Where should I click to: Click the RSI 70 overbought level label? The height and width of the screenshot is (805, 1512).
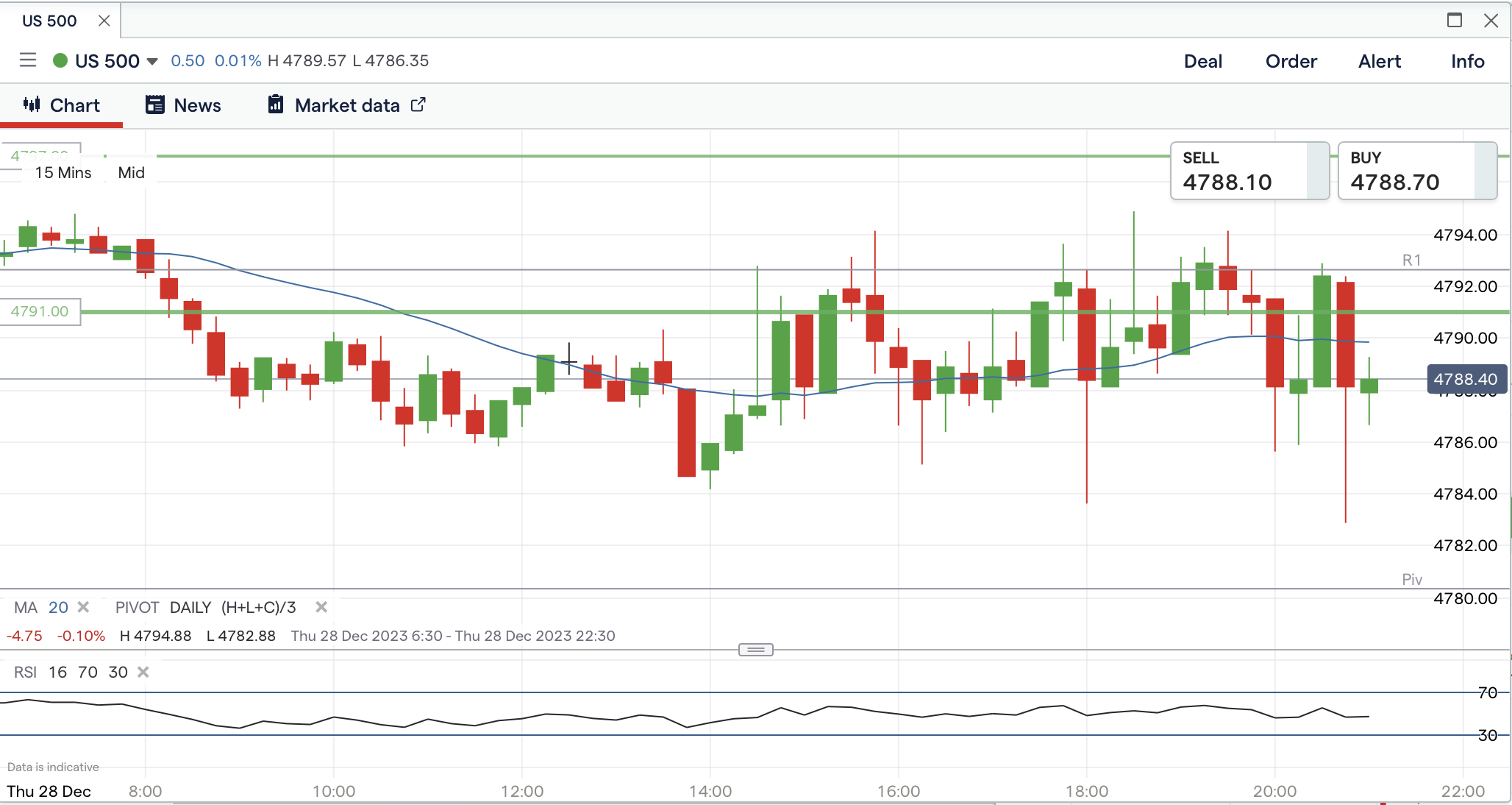(x=1487, y=692)
